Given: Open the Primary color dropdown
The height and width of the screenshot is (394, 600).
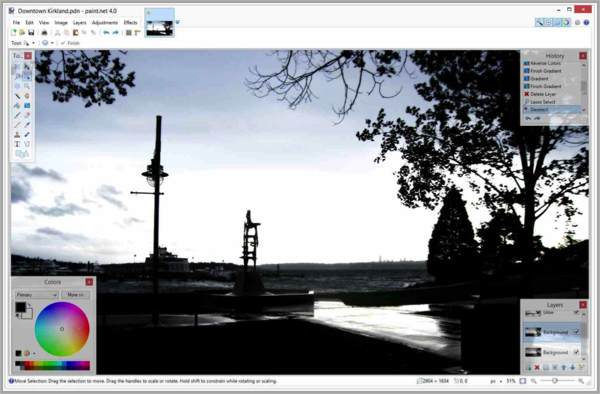Looking at the screenshot, I should (x=37, y=295).
